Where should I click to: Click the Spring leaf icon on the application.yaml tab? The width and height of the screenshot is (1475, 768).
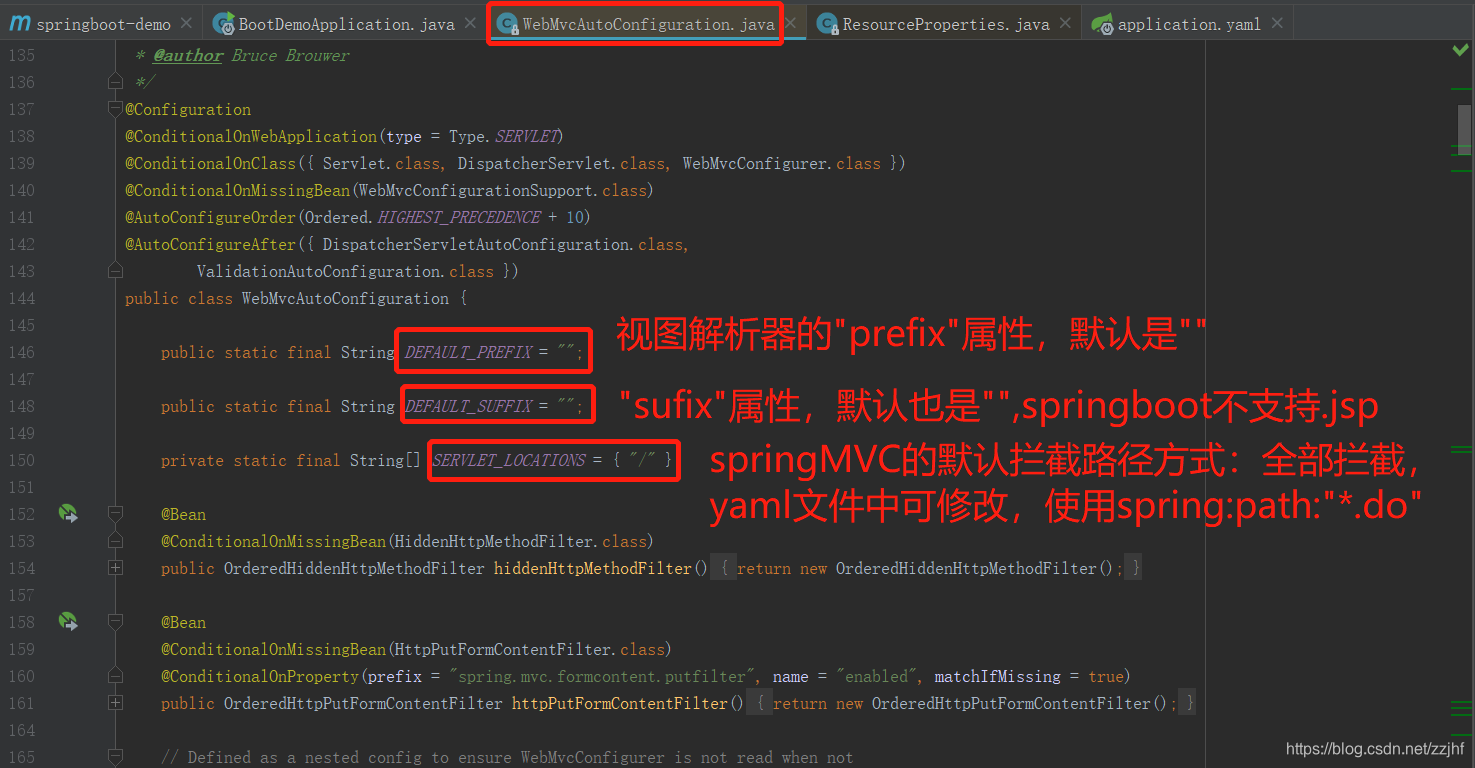pos(1102,24)
